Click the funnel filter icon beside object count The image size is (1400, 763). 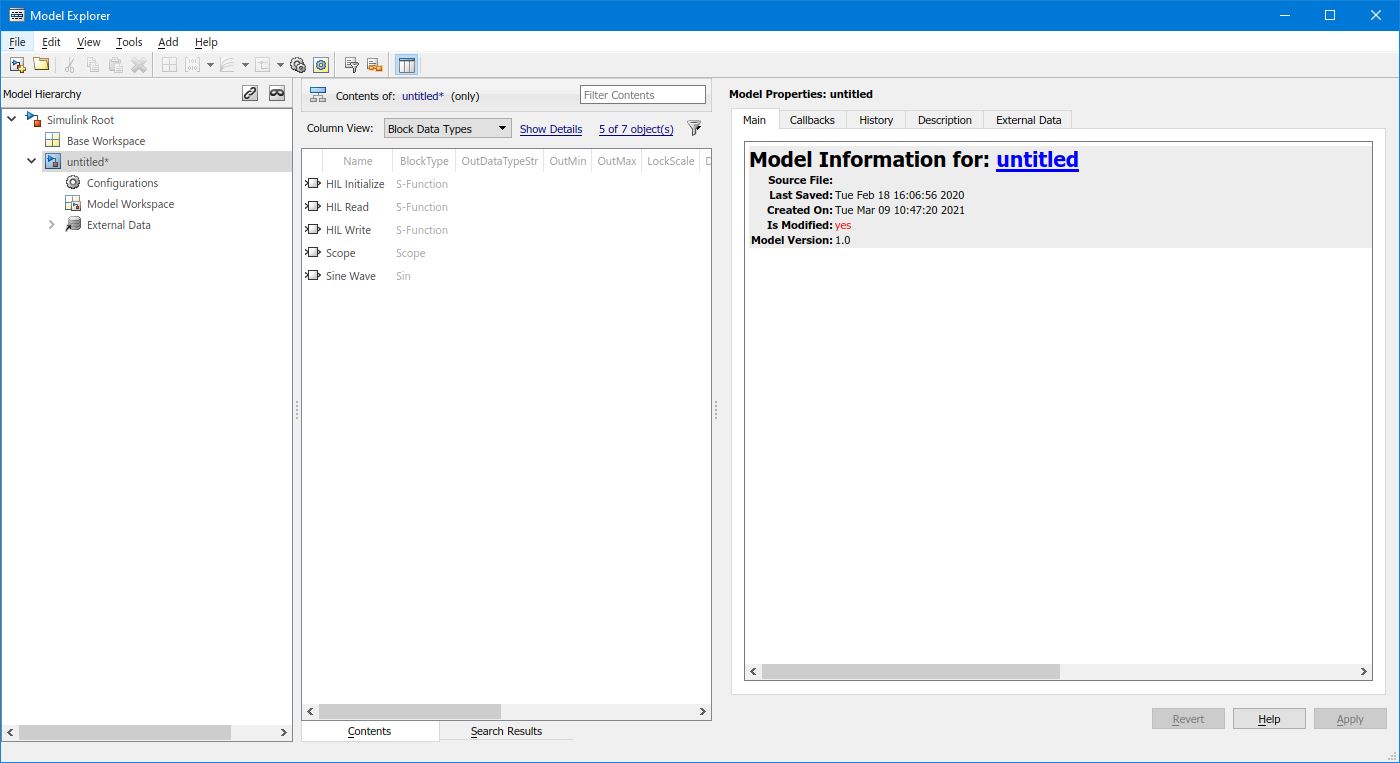tap(694, 128)
